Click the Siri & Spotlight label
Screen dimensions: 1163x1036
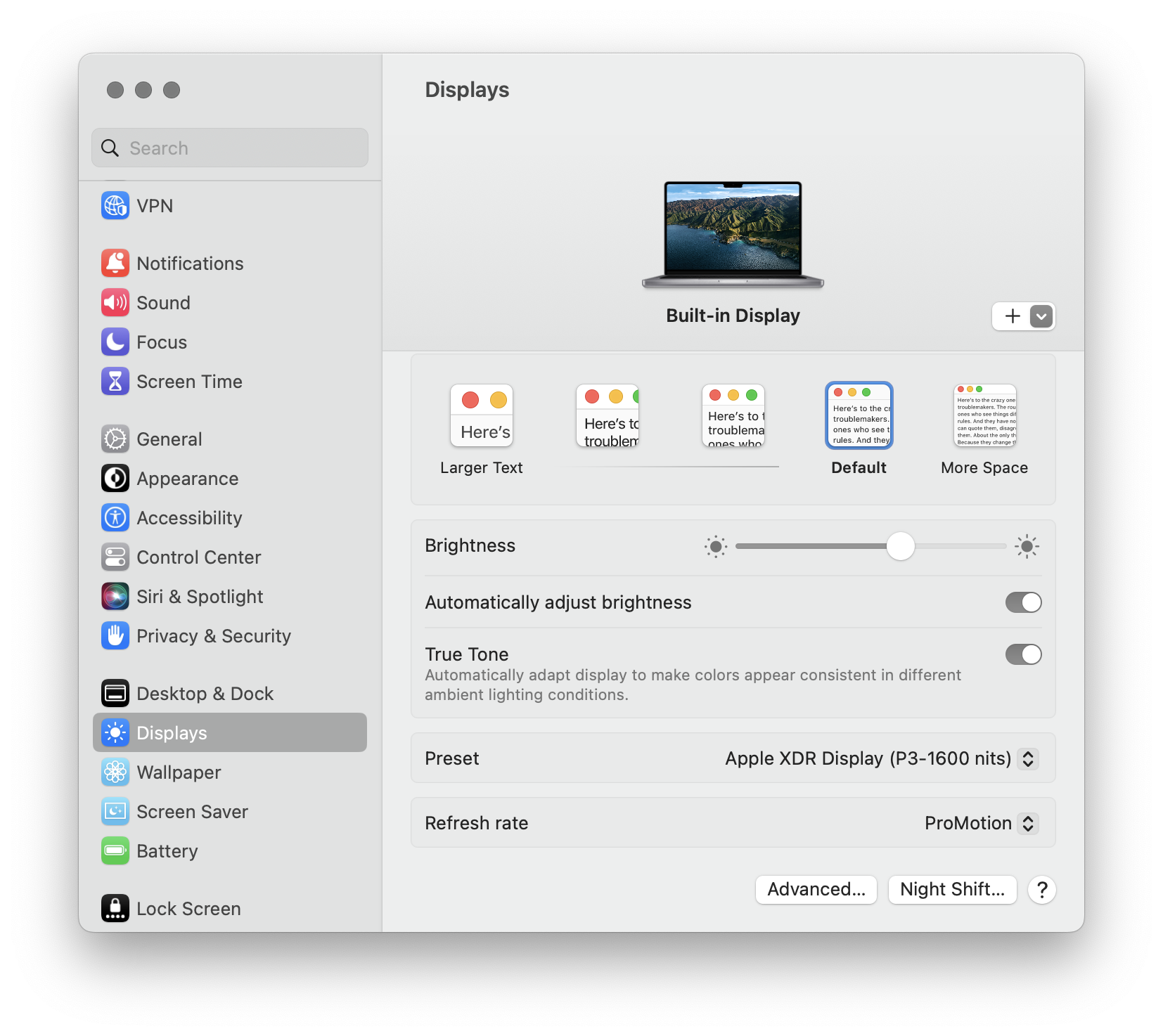[200, 597]
